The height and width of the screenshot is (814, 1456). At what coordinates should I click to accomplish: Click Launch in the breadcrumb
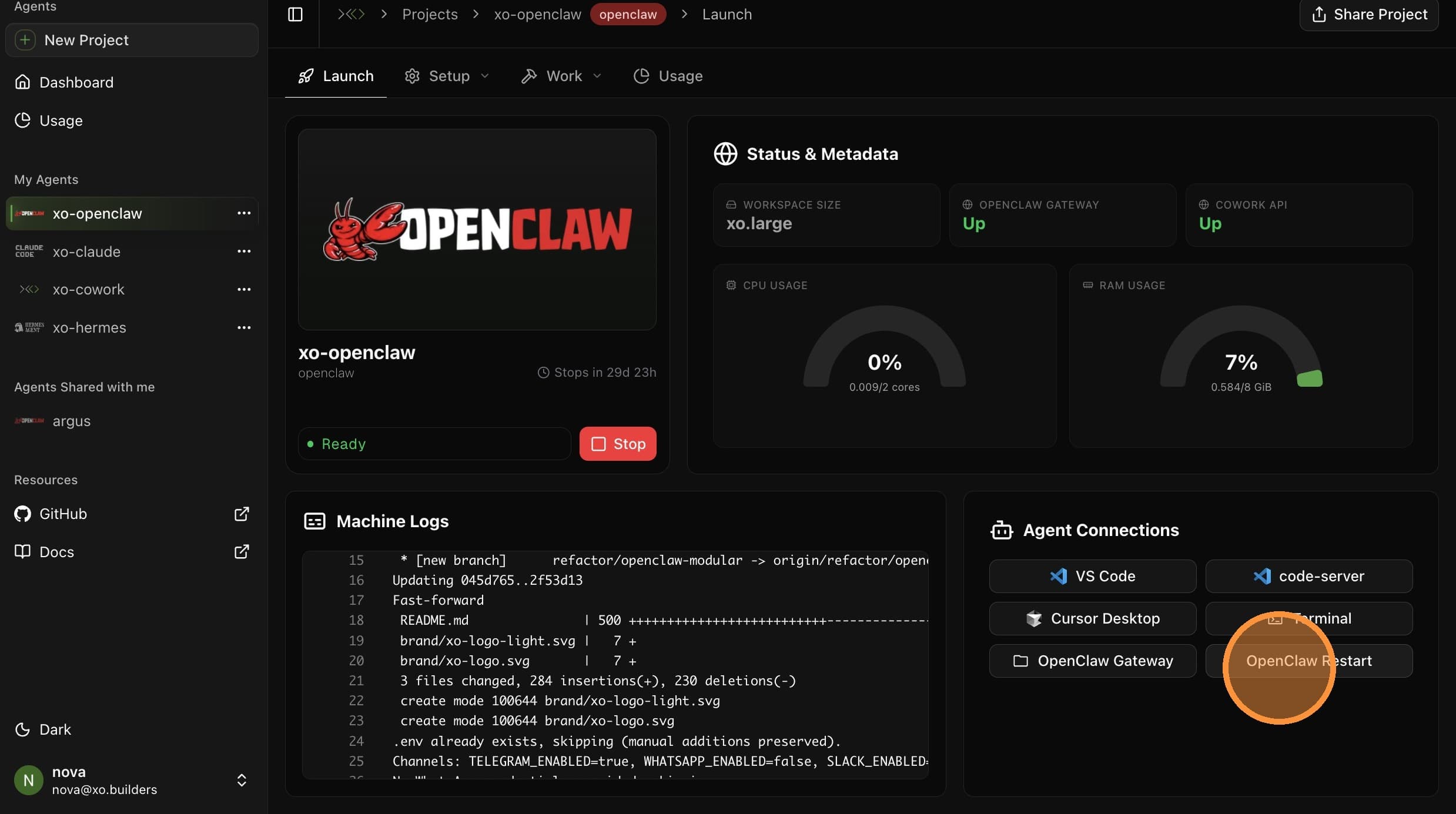point(727,14)
